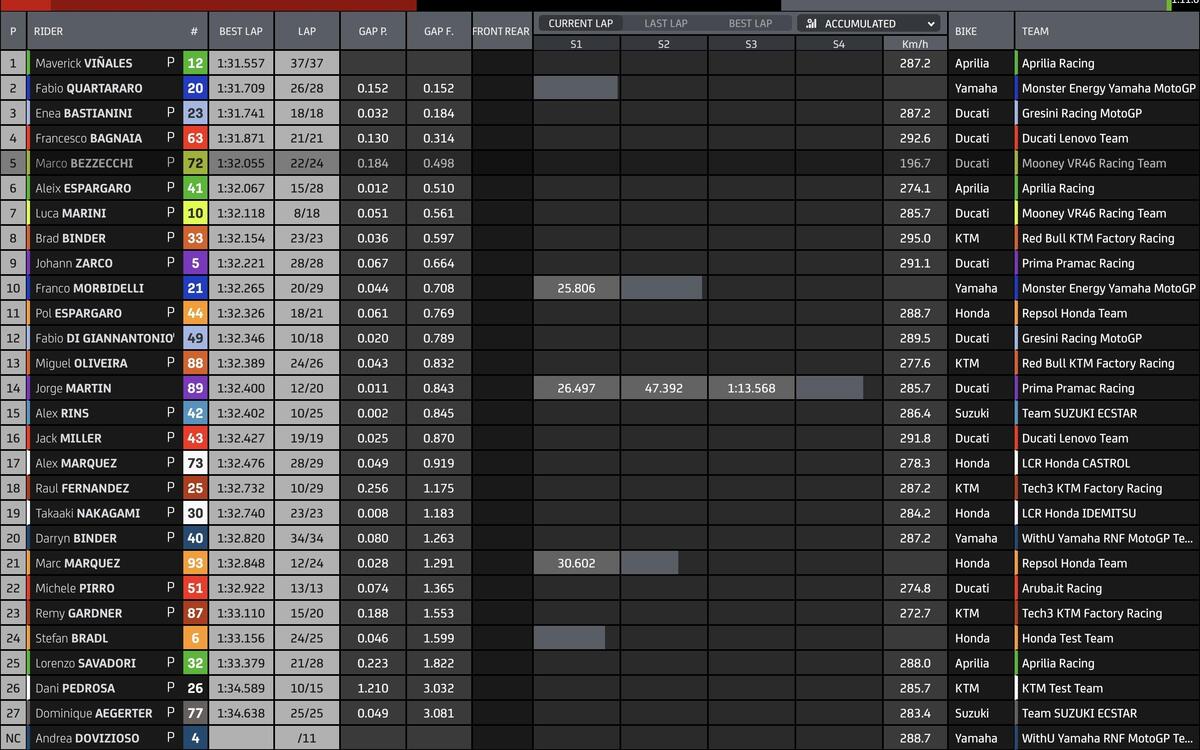The image size is (1200, 750).
Task: Click the Km/h column header
Action: pos(914,44)
